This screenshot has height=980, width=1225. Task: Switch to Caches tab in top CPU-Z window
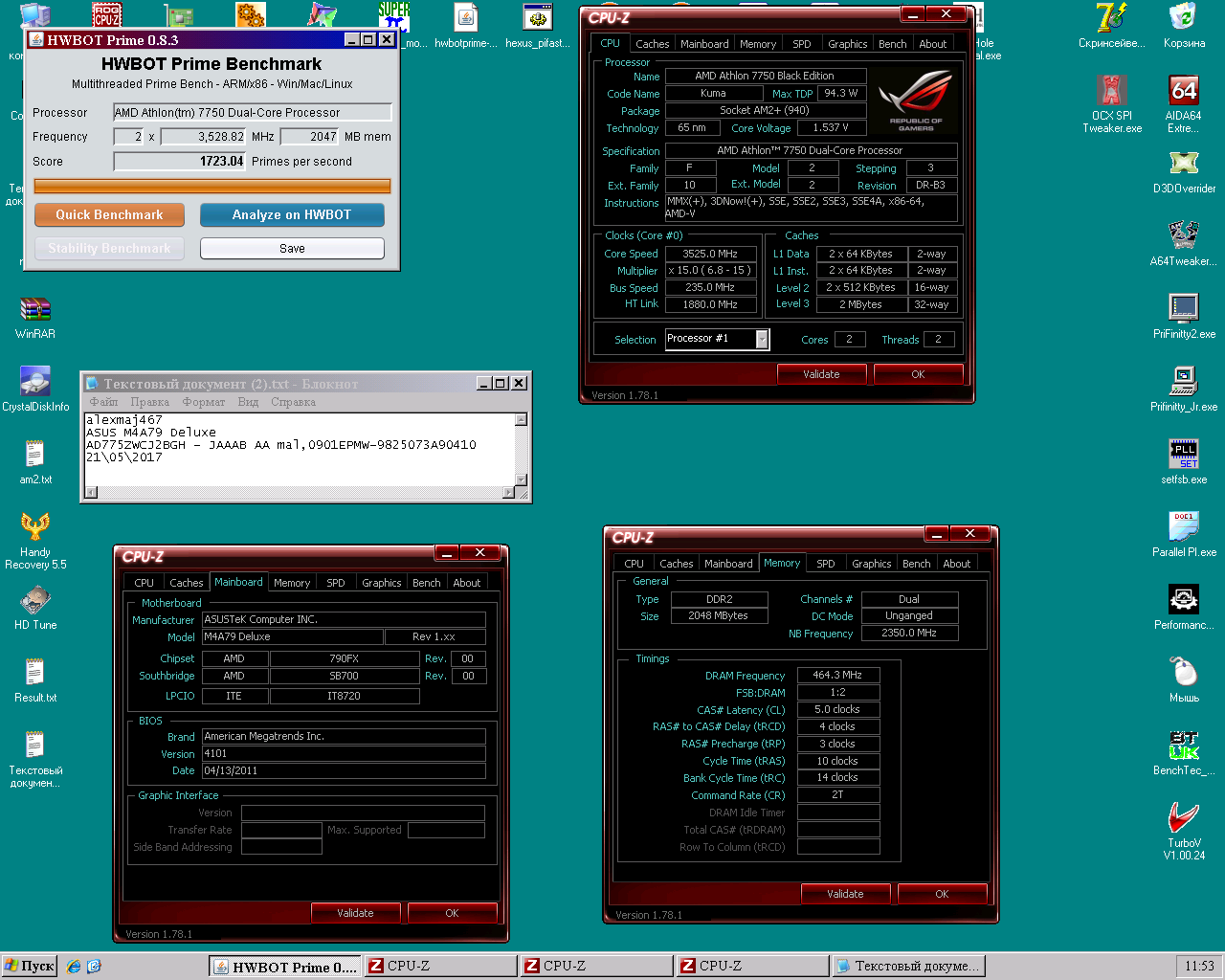[653, 44]
